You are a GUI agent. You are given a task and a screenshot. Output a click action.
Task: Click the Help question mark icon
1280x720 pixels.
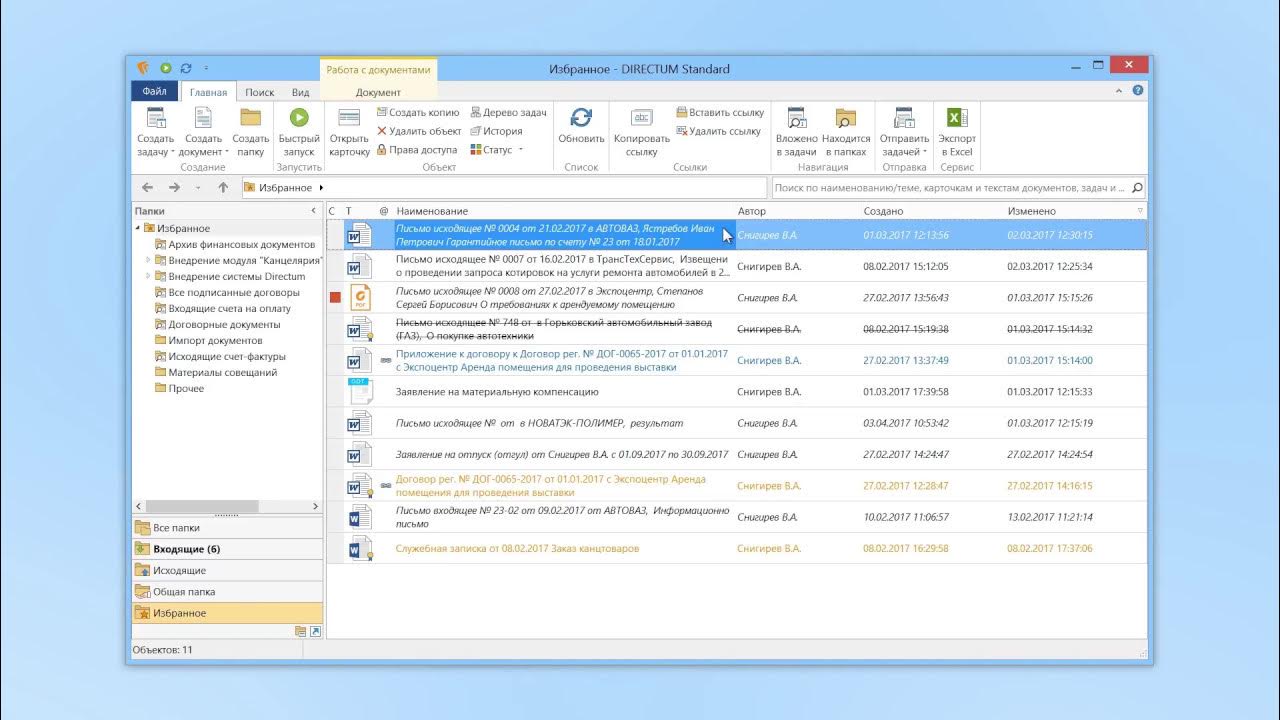(x=1138, y=90)
